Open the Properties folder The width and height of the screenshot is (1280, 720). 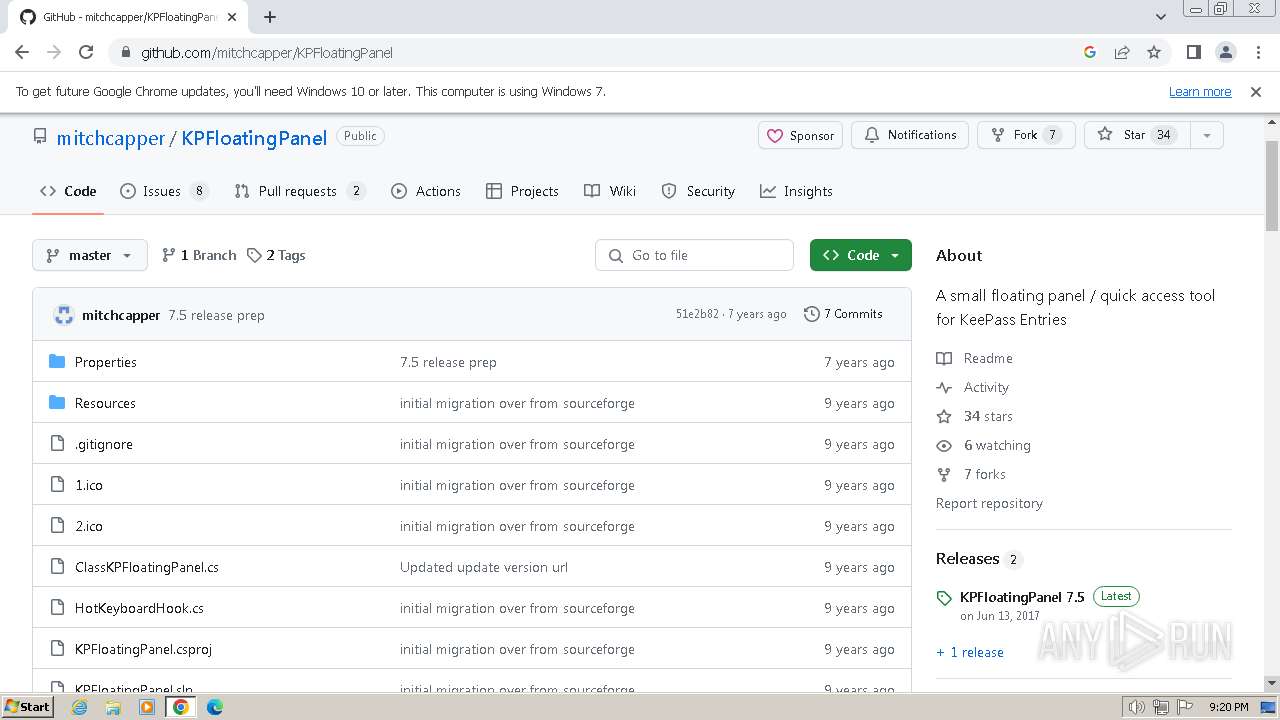tap(106, 362)
